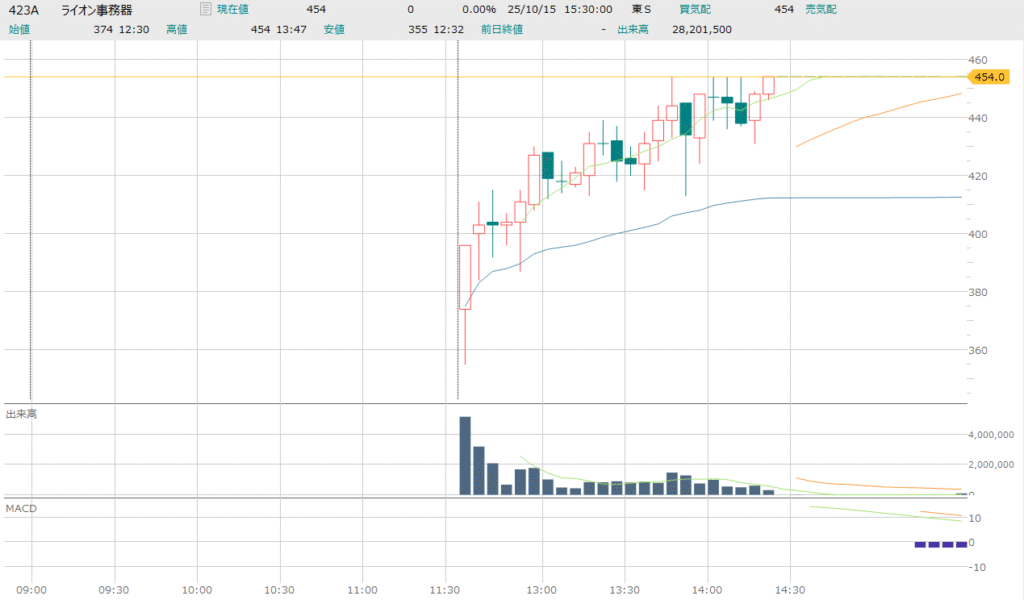Select the MACD panel title
The height and width of the screenshot is (600, 1024).
pyautogui.click(x=21, y=509)
